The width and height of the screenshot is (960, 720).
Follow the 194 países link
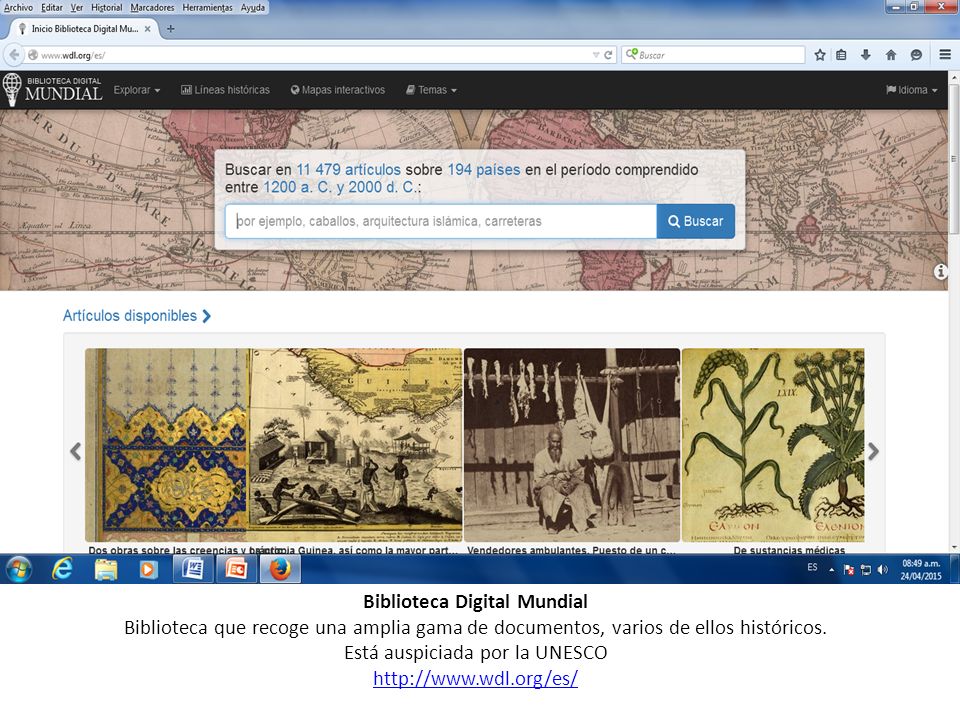[484, 170]
